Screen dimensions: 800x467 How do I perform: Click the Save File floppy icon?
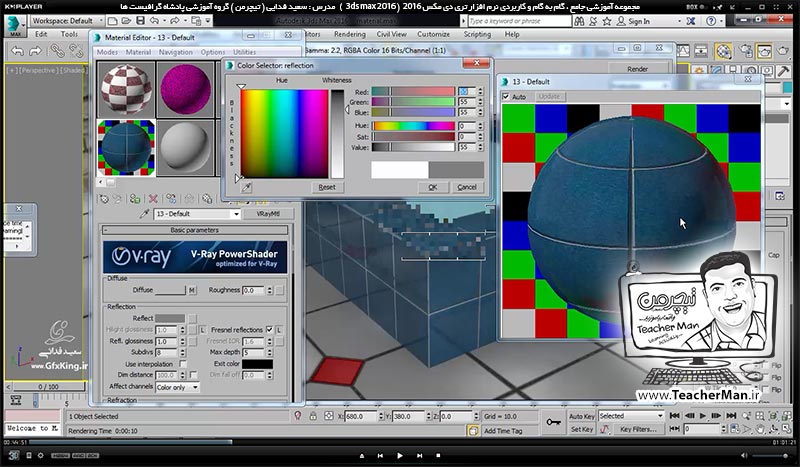click(x=139, y=21)
